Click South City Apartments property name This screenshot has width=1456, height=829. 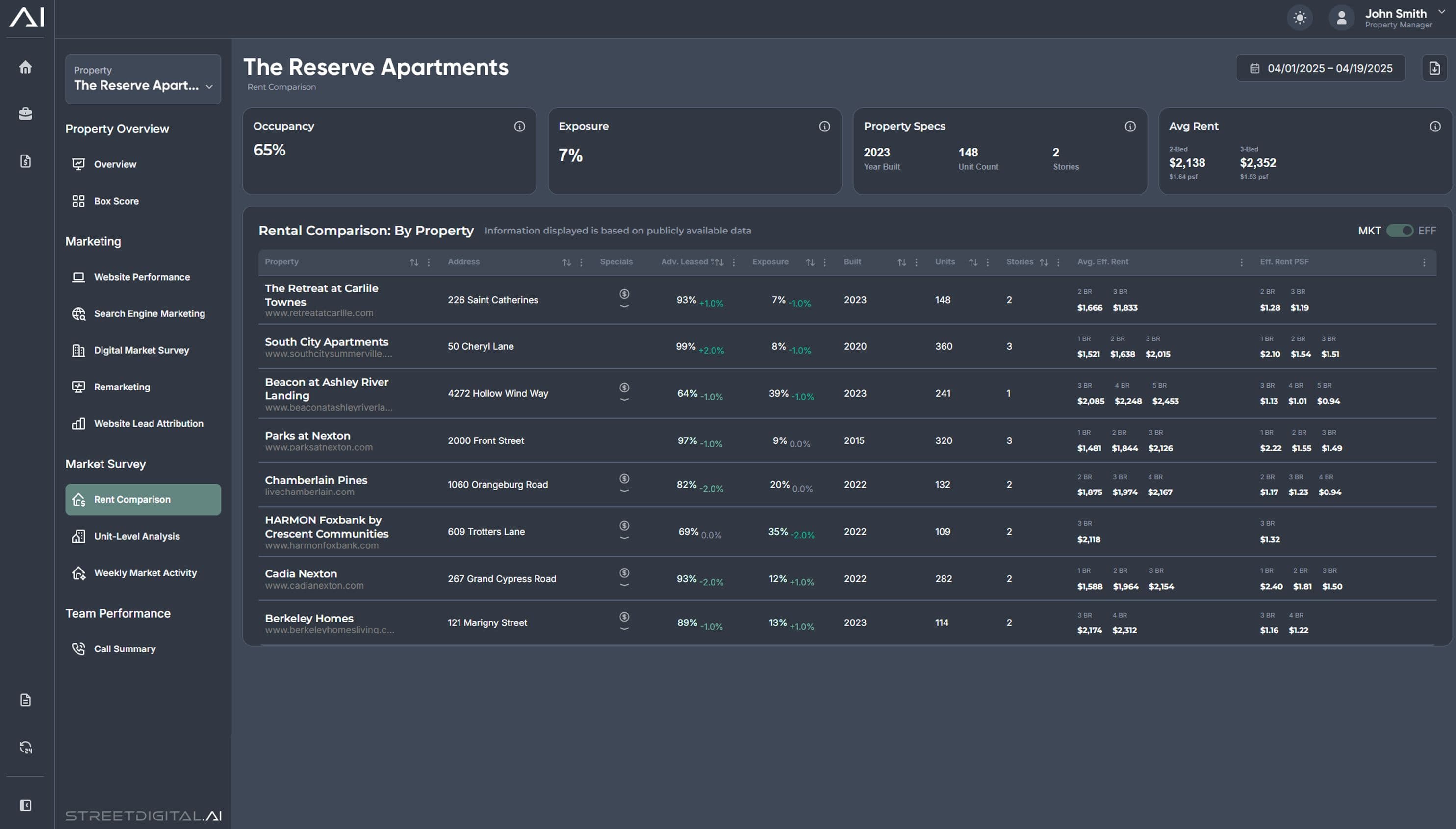[x=326, y=341]
